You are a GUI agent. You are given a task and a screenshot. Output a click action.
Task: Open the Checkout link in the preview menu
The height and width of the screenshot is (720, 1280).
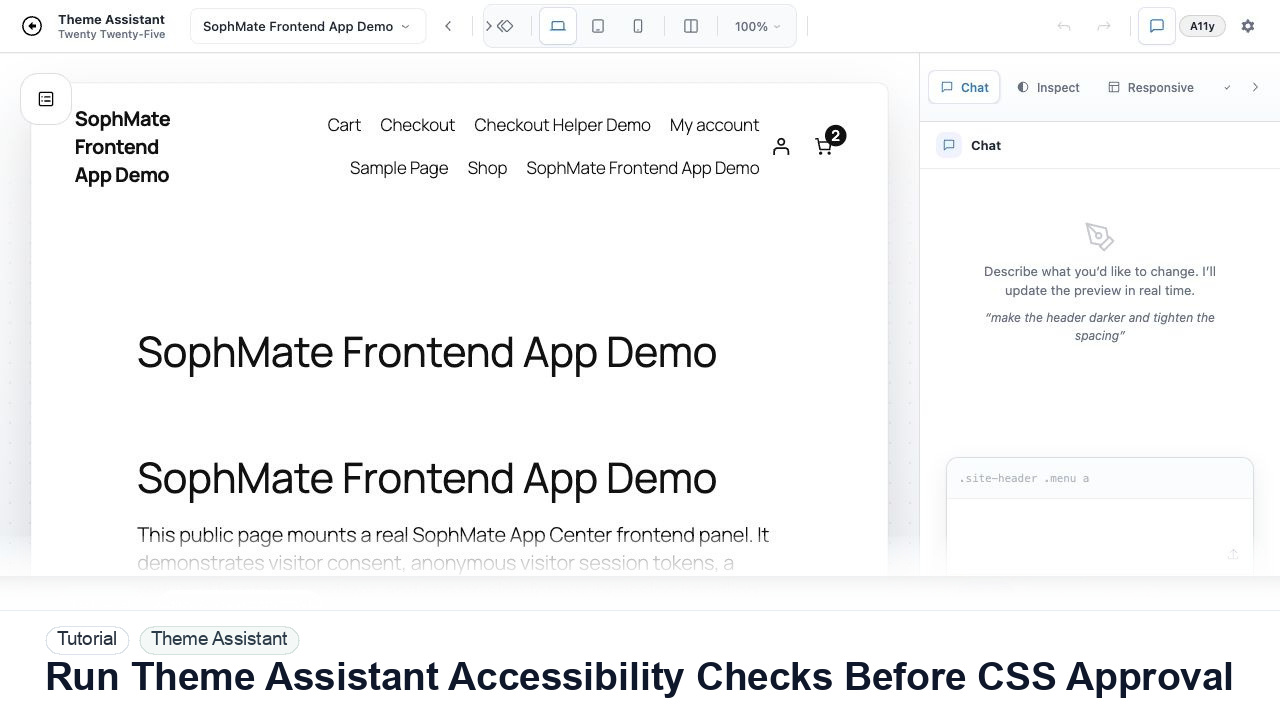point(417,125)
